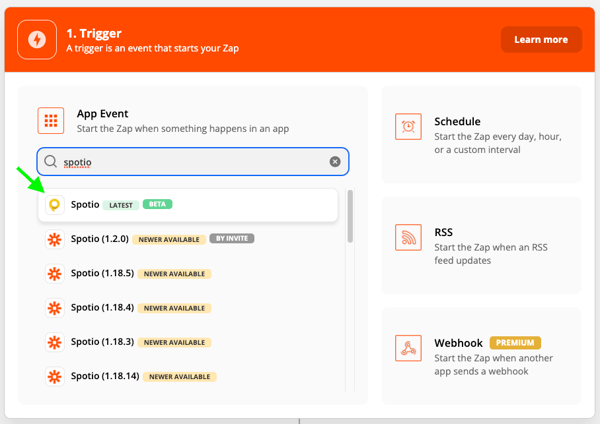Image resolution: width=600 pixels, height=424 pixels.
Task: Focus the app search field containing spotio
Action: click(x=193, y=161)
